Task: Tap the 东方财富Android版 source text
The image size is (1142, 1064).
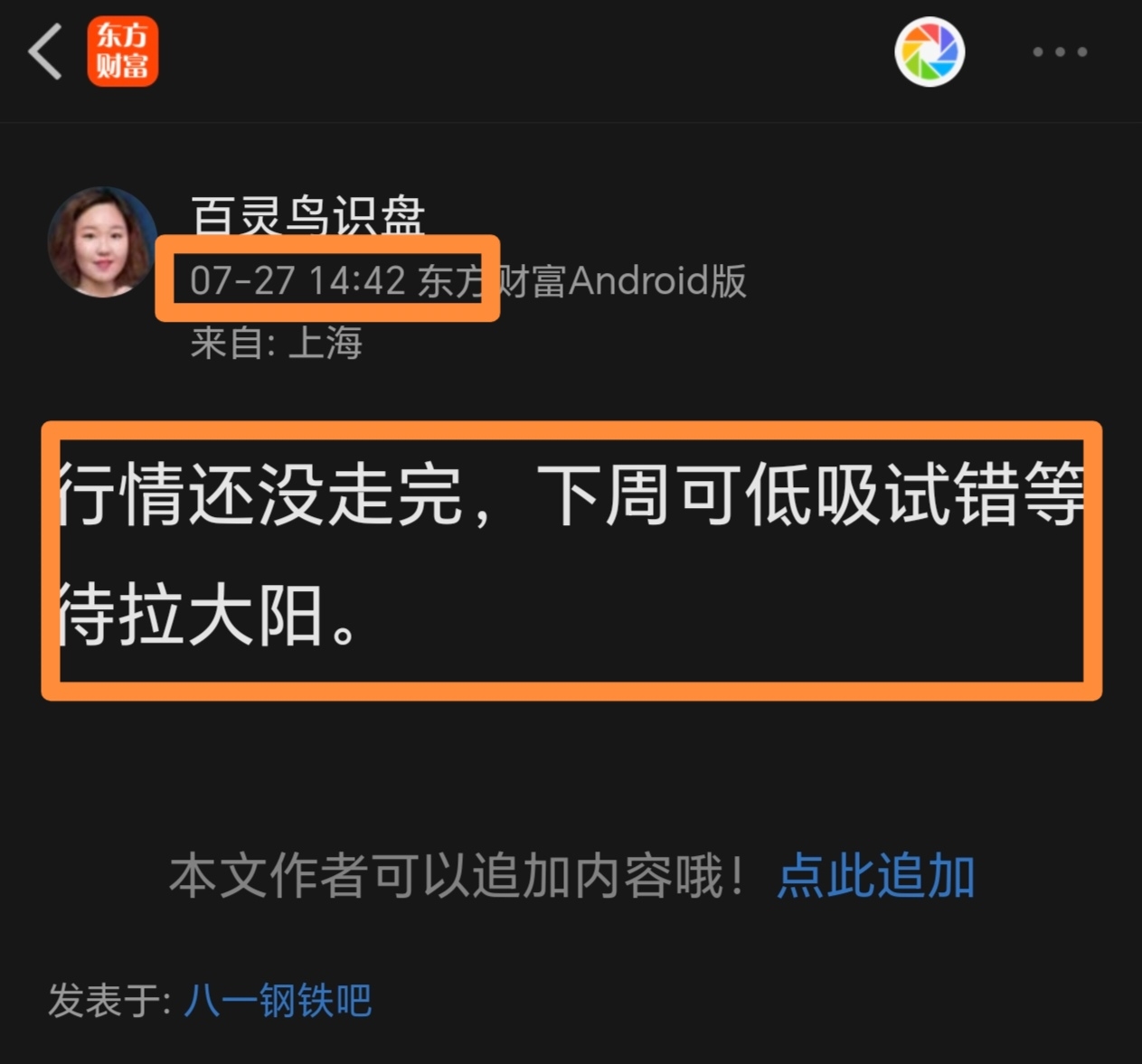Action: pyautogui.click(x=582, y=281)
